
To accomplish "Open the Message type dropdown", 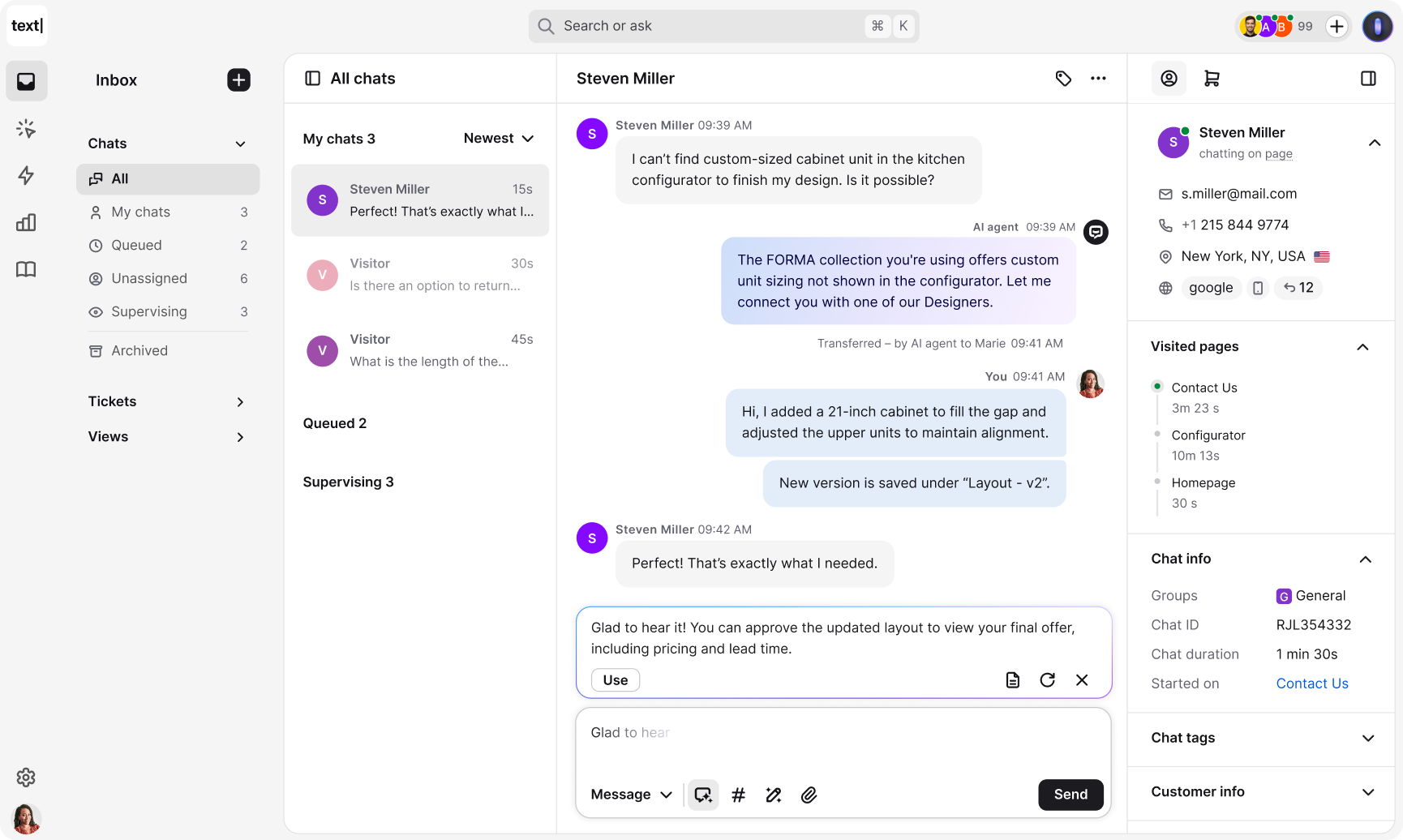I will [x=630, y=795].
